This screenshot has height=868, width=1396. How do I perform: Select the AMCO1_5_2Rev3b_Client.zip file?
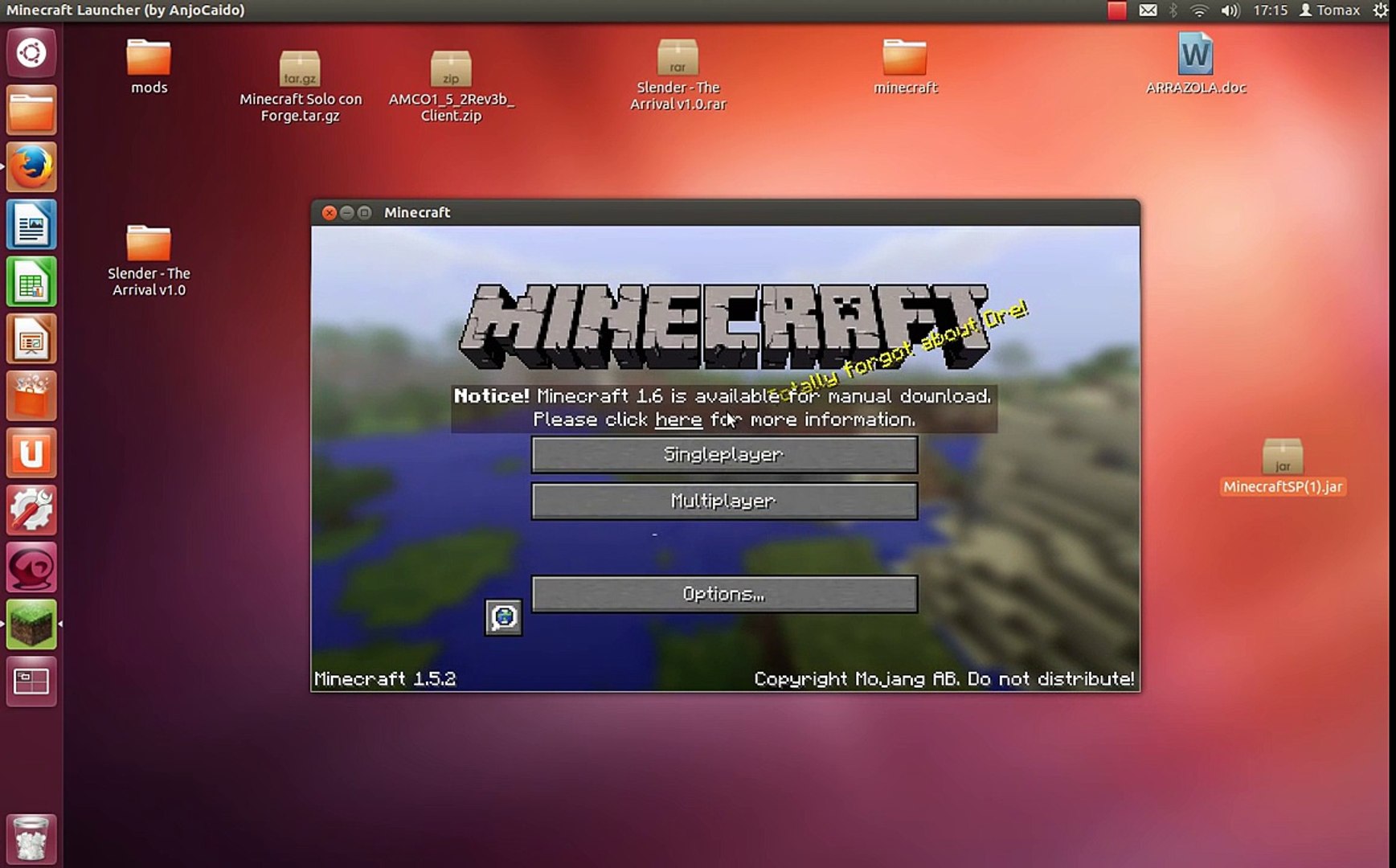coord(451,86)
